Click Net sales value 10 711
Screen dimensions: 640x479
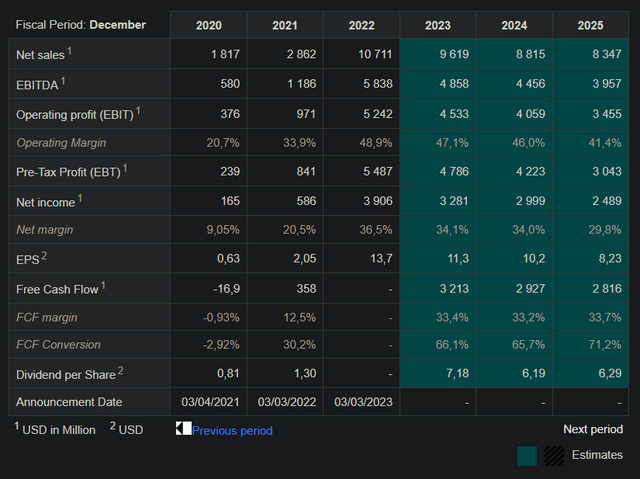(375, 54)
